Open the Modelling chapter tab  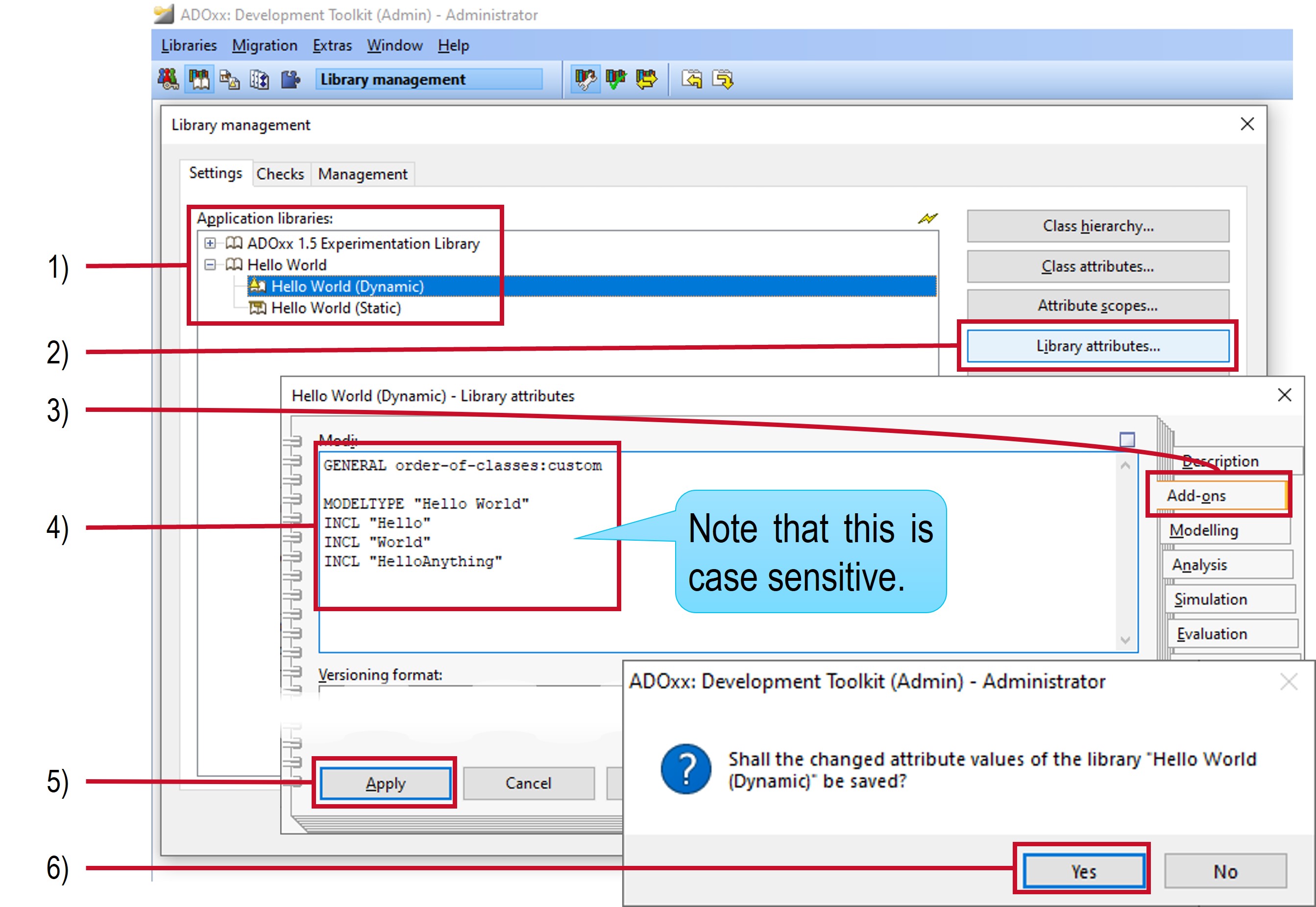(x=1226, y=530)
